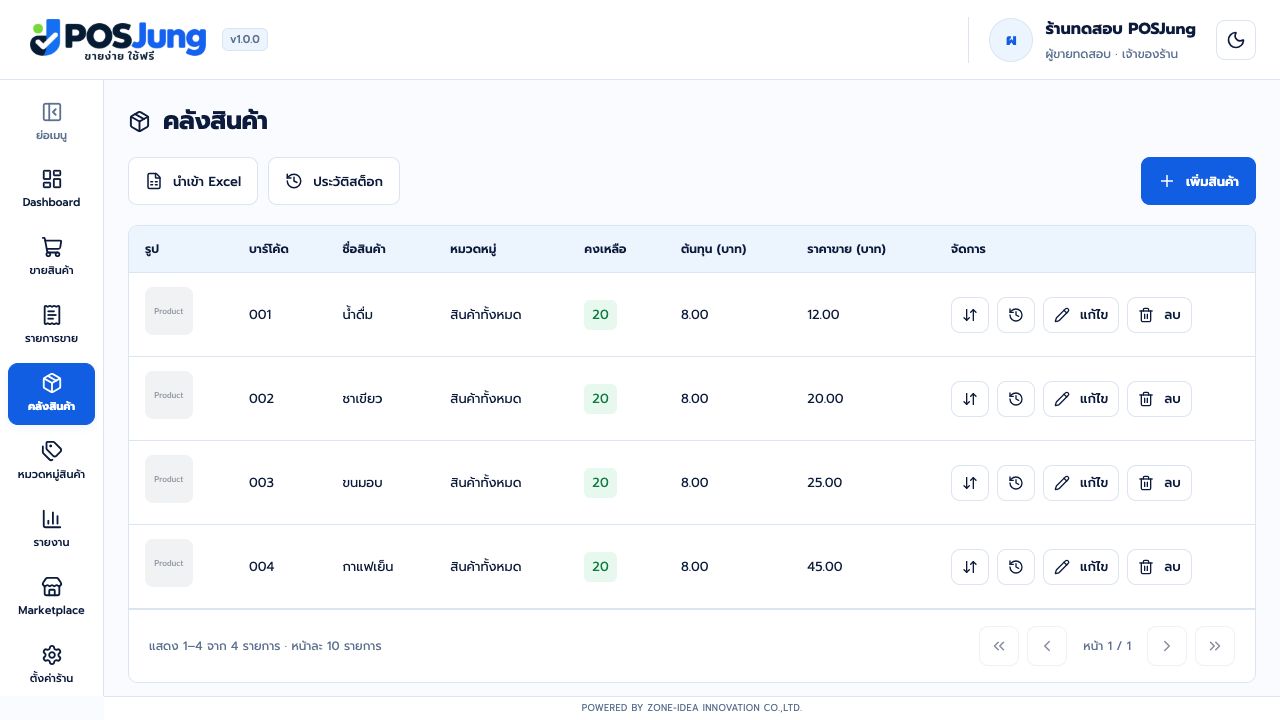The width and height of the screenshot is (1280, 720).
Task: Adjust stock arrows for ชาเขียว row
Action: coord(970,399)
